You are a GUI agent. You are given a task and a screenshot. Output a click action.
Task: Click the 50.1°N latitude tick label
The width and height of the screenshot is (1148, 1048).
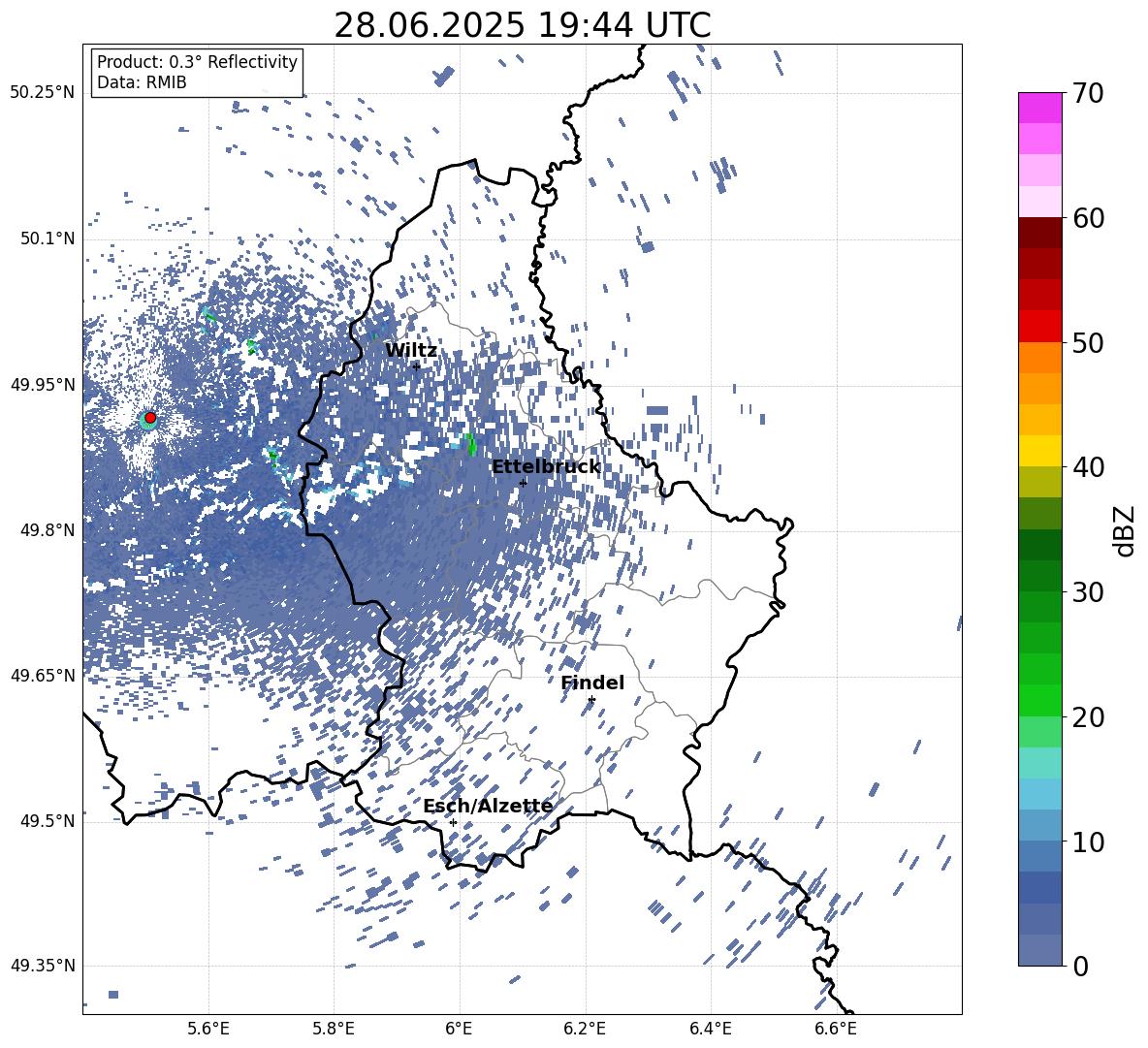coord(48,239)
